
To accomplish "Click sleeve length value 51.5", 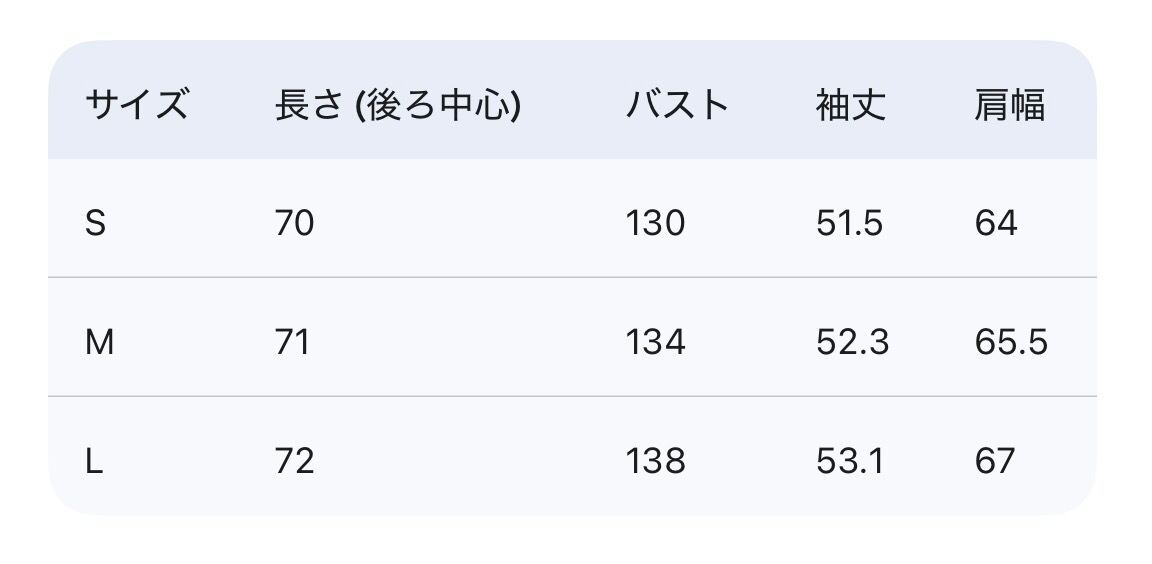I will pos(849,223).
